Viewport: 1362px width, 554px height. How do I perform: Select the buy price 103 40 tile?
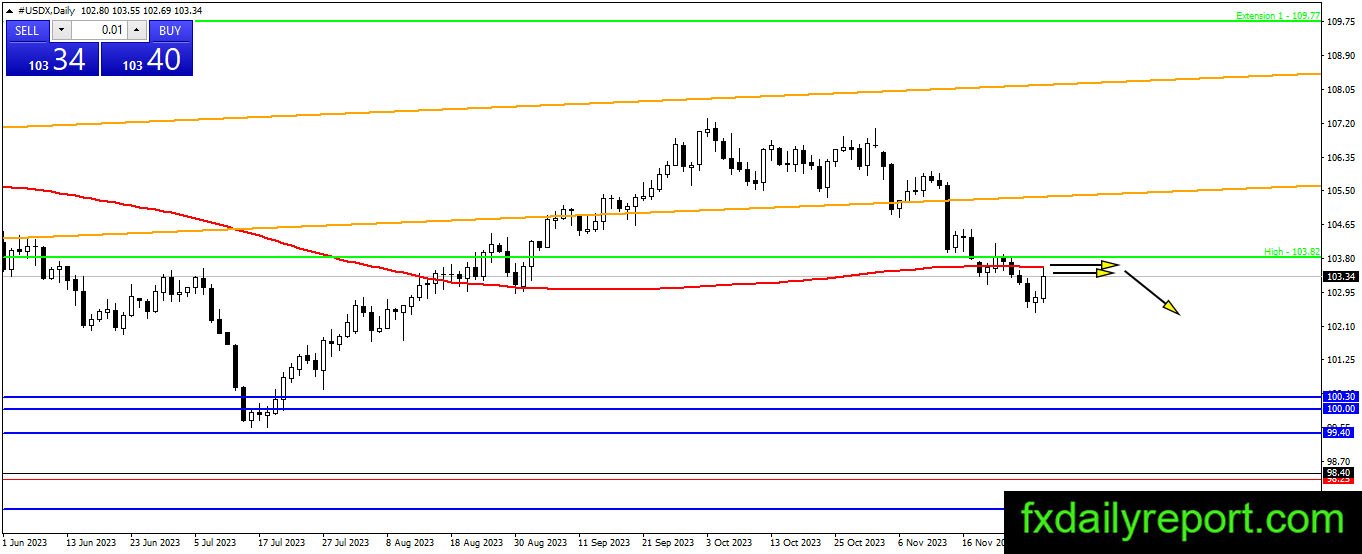click(x=146, y=59)
